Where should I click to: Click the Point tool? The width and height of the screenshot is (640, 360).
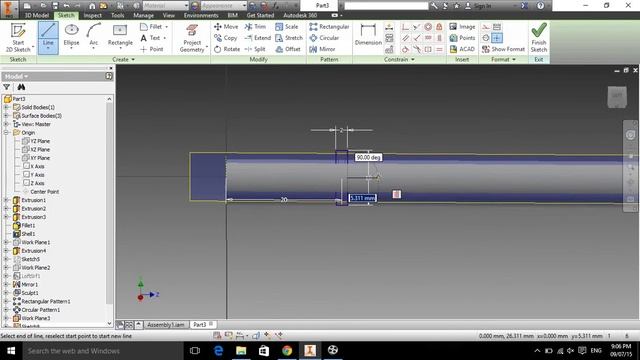pos(152,49)
